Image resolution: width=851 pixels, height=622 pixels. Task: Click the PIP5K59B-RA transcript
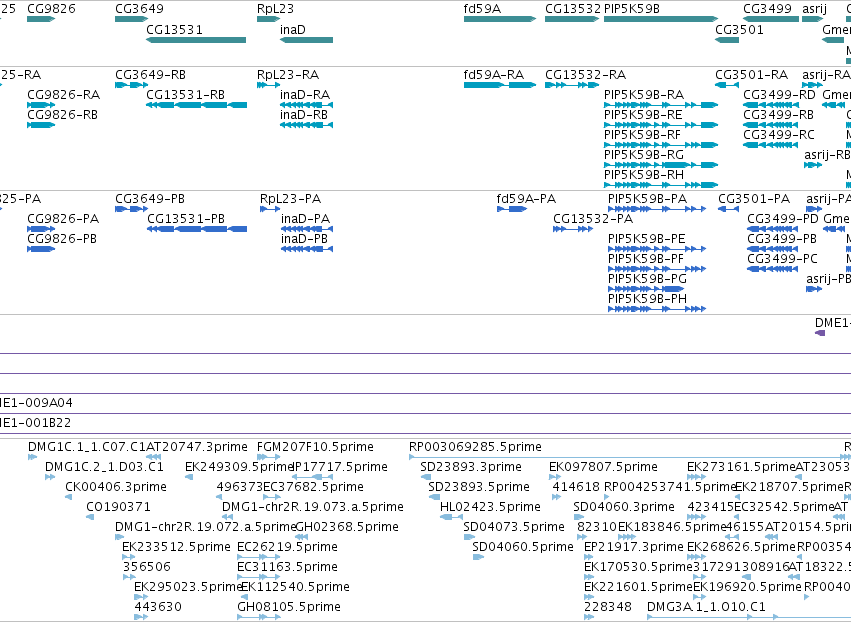pos(661,105)
